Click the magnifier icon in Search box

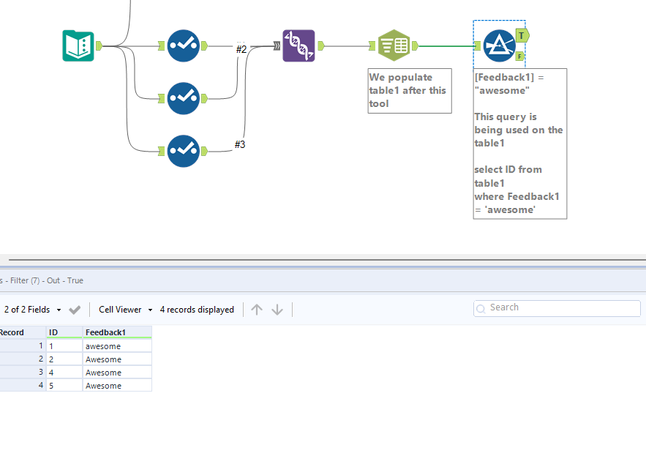point(480,308)
